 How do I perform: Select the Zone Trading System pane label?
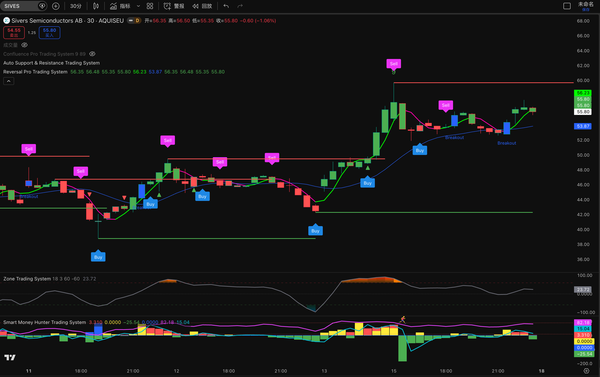pyautogui.click(x=27, y=279)
